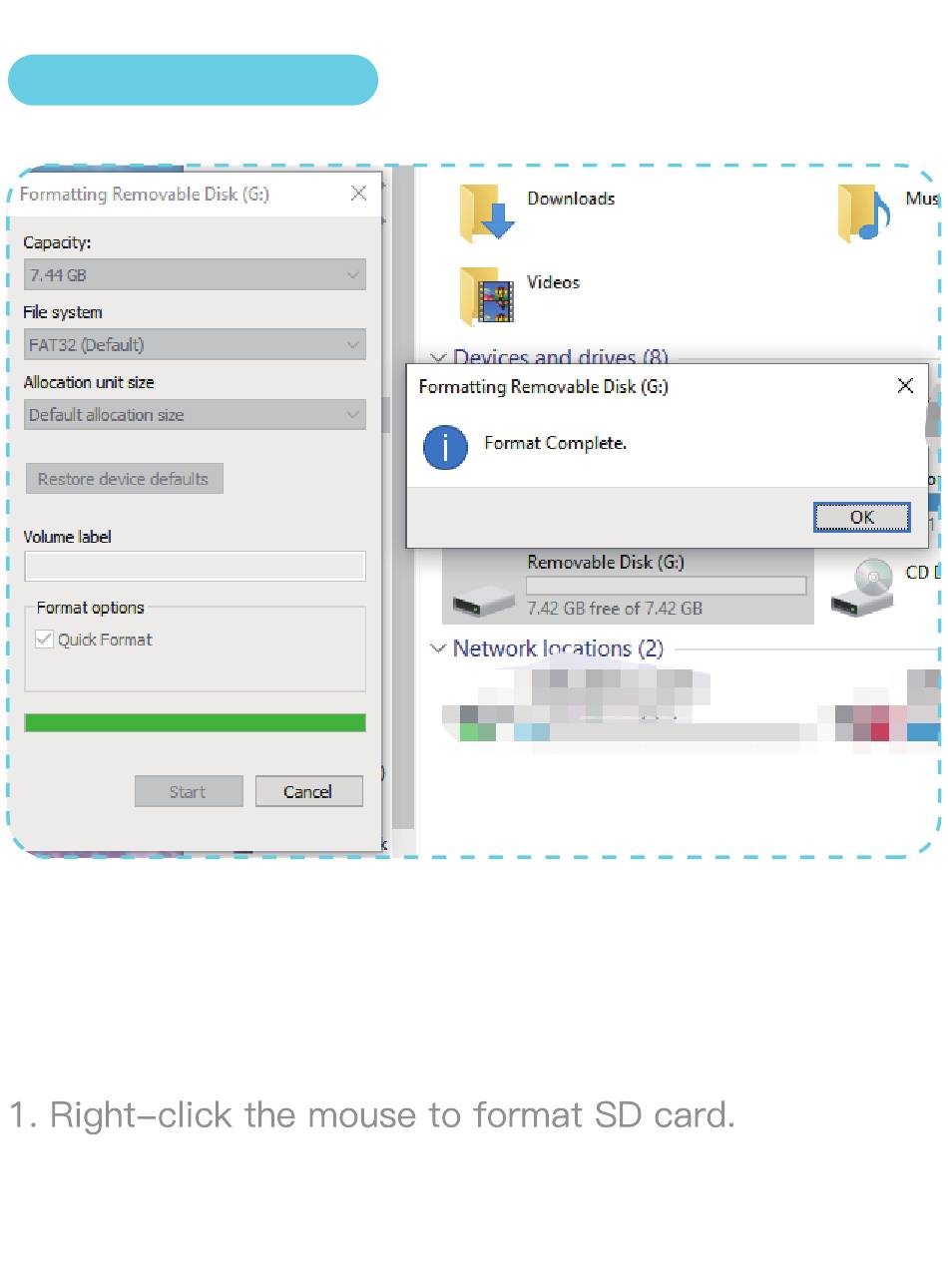Screen dimensions: 948x1288
Task: Open the Capacity dropdown showing 7.44 GB
Action: (195, 274)
